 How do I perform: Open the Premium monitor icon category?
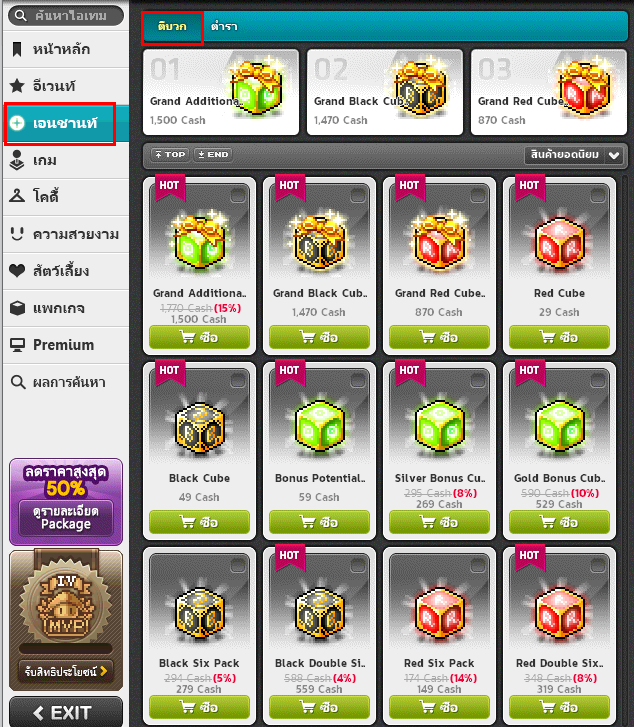point(17,345)
